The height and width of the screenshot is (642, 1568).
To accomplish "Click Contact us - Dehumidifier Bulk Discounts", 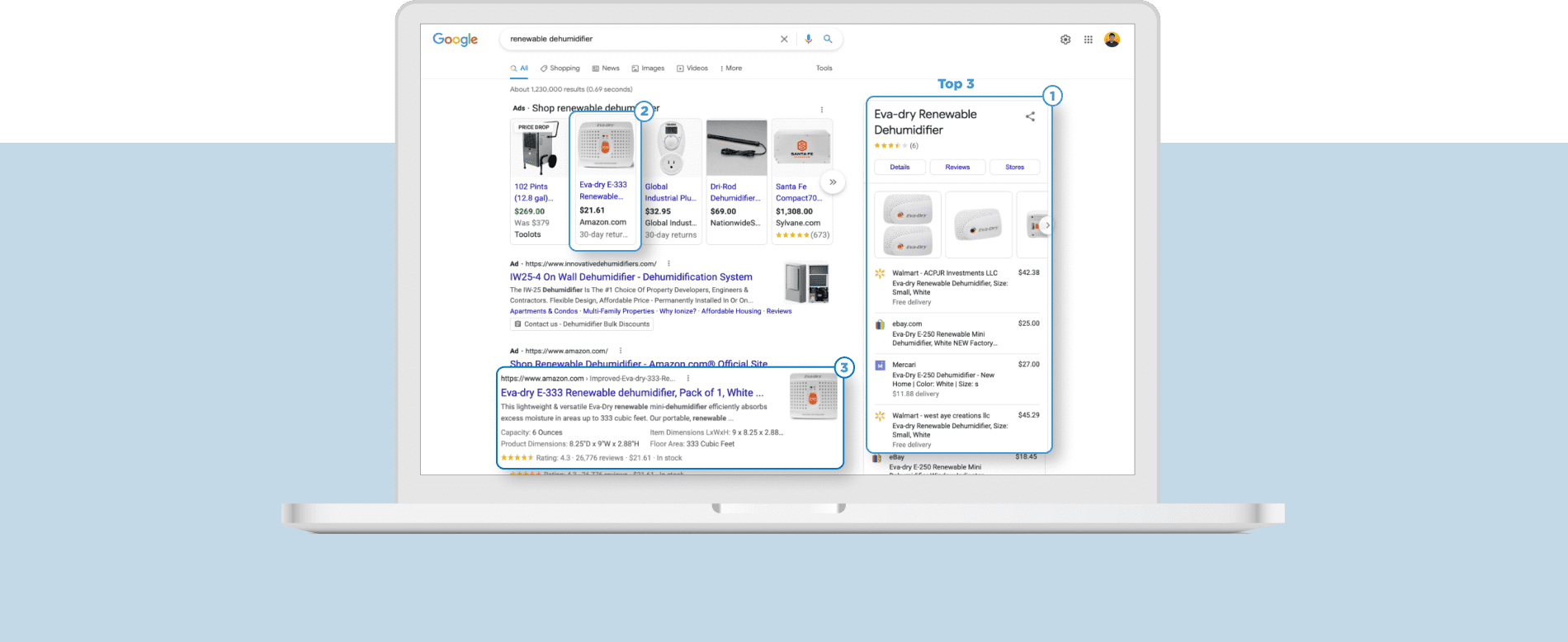I will pos(582,324).
